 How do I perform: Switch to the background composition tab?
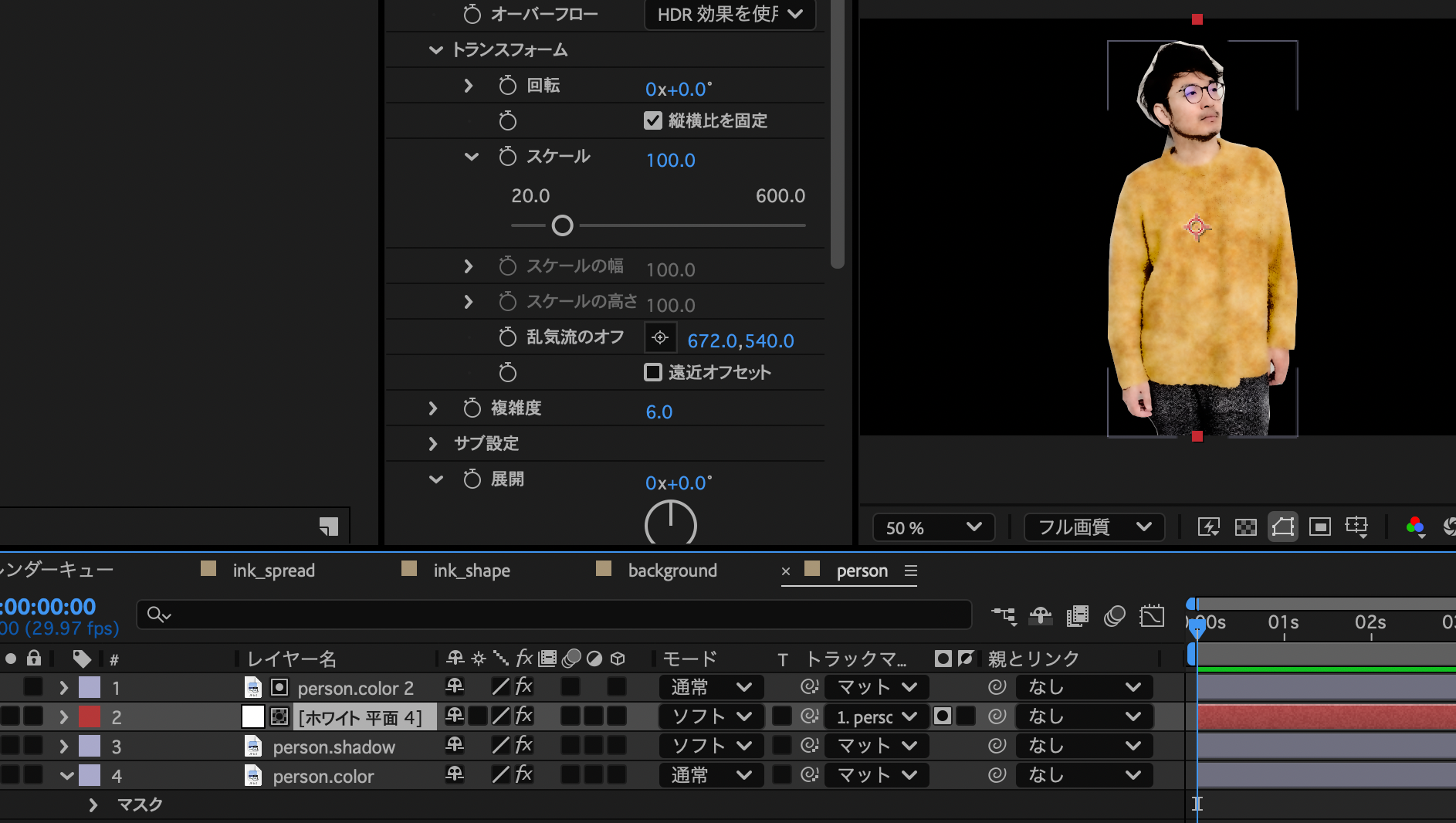(672, 571)
